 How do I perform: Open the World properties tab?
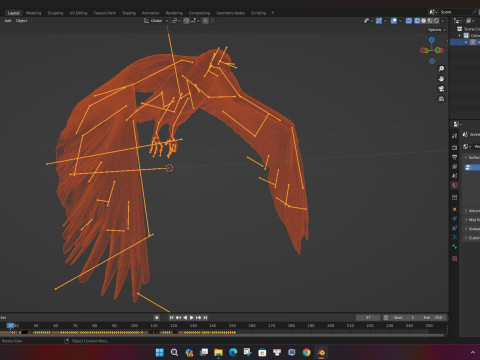(454, 185)
